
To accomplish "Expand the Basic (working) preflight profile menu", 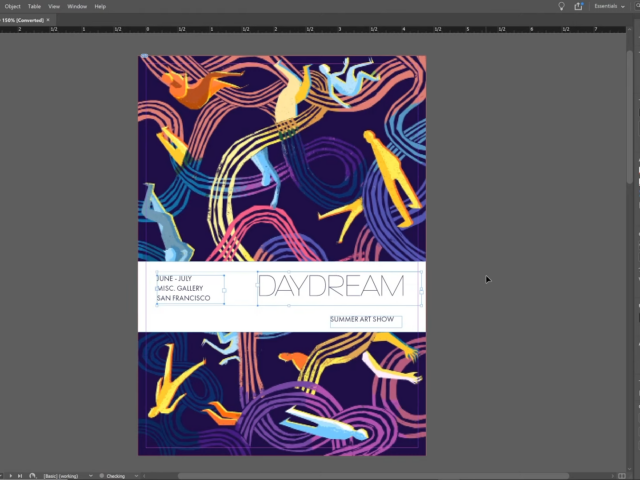I will [92, 476].
